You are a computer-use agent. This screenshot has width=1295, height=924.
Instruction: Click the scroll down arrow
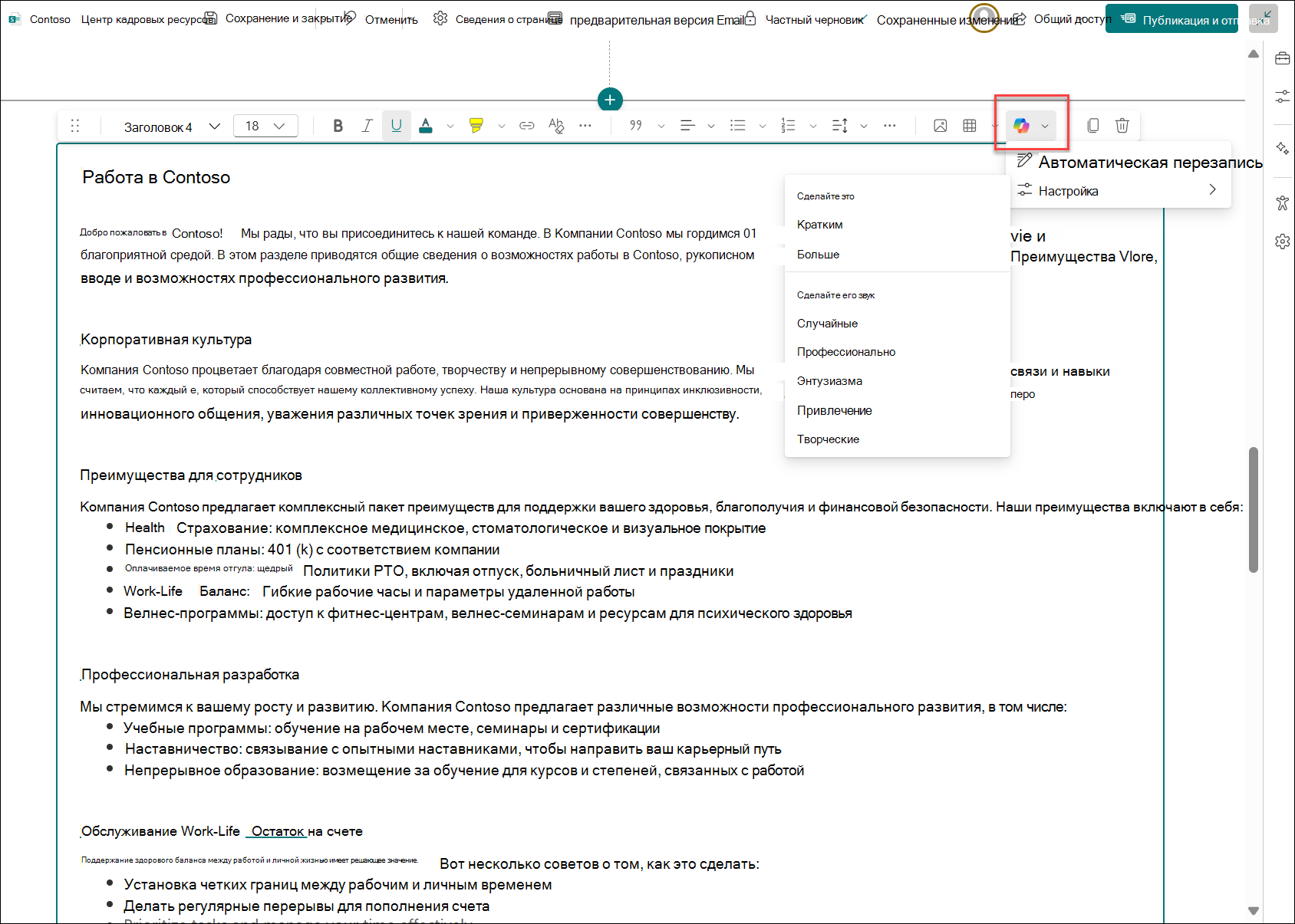1254,910
